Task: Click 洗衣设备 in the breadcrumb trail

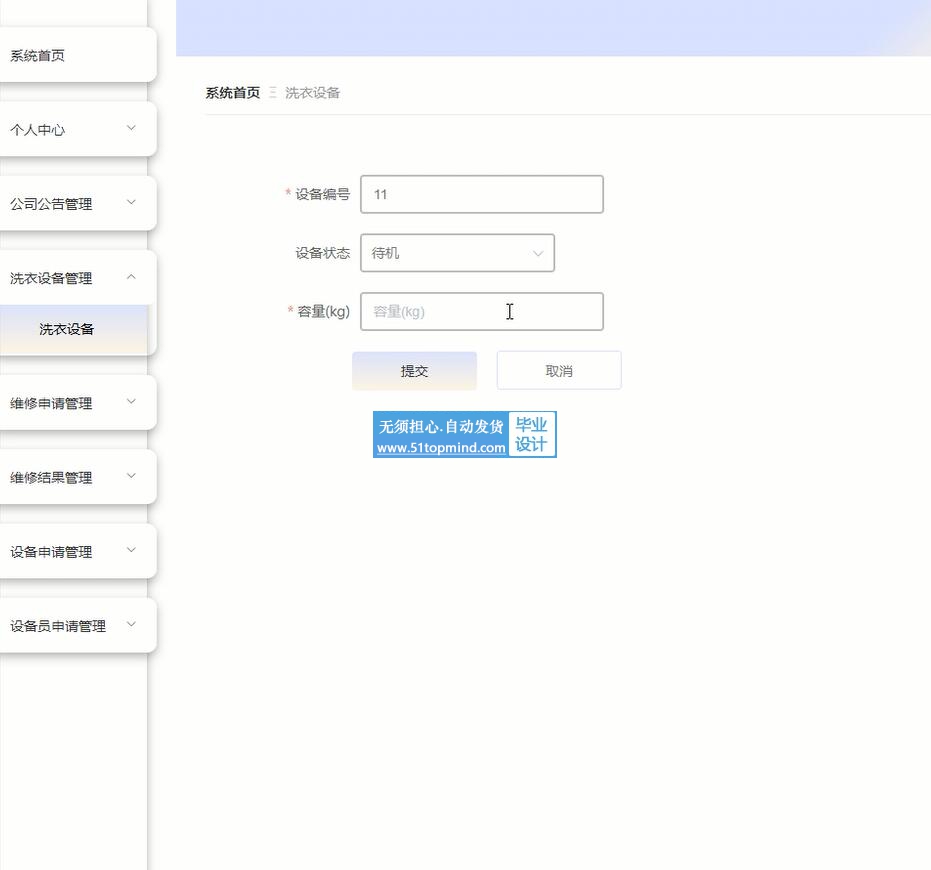Action: [312, 93]
